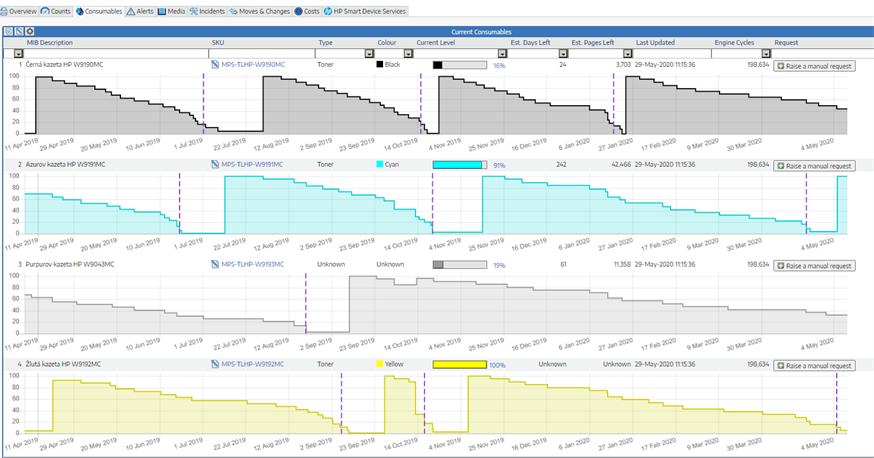Go to the Costs tab
Screen dimensions: 874x458
pyautogui.click(x=307, y=11)
